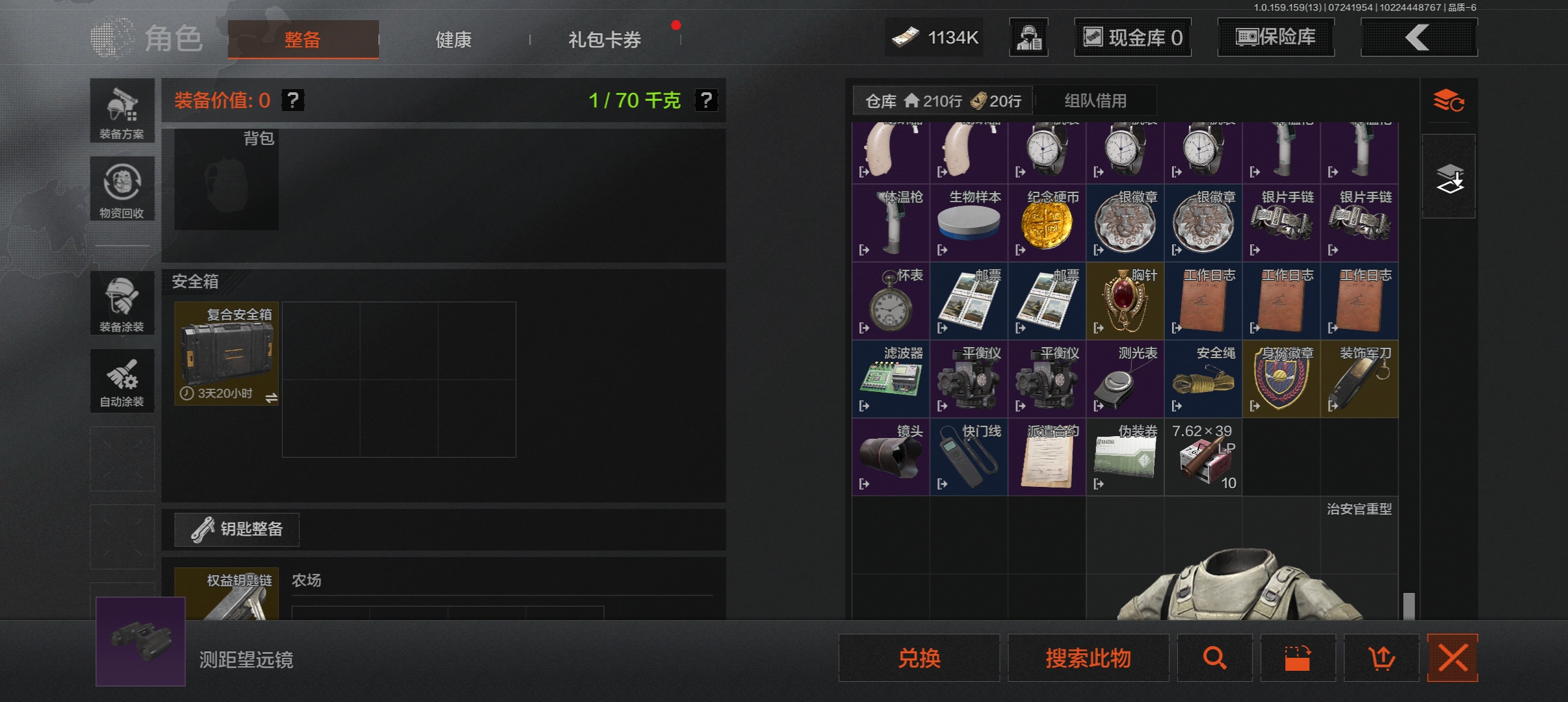Select the 自动涂装 auto-paint icon
Image resolution: width=1568 pixels, height=702 pixels.
pyautogui.click(x=122, y=380)
